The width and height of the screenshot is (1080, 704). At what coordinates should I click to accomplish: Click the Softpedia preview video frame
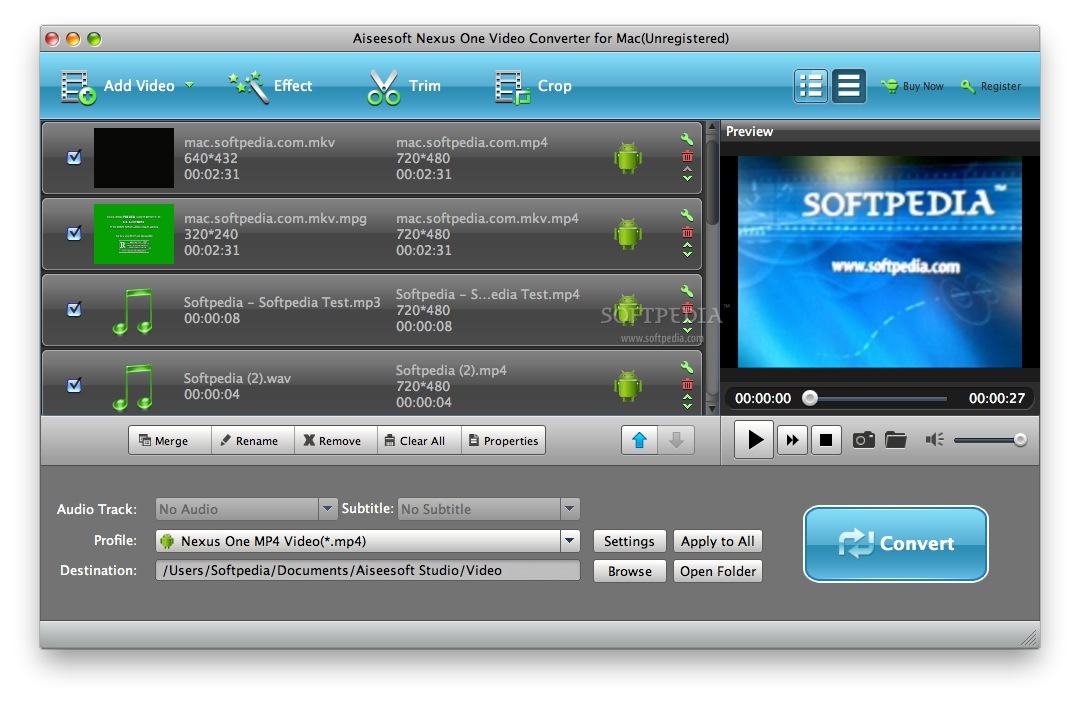[x=880, y=262]
